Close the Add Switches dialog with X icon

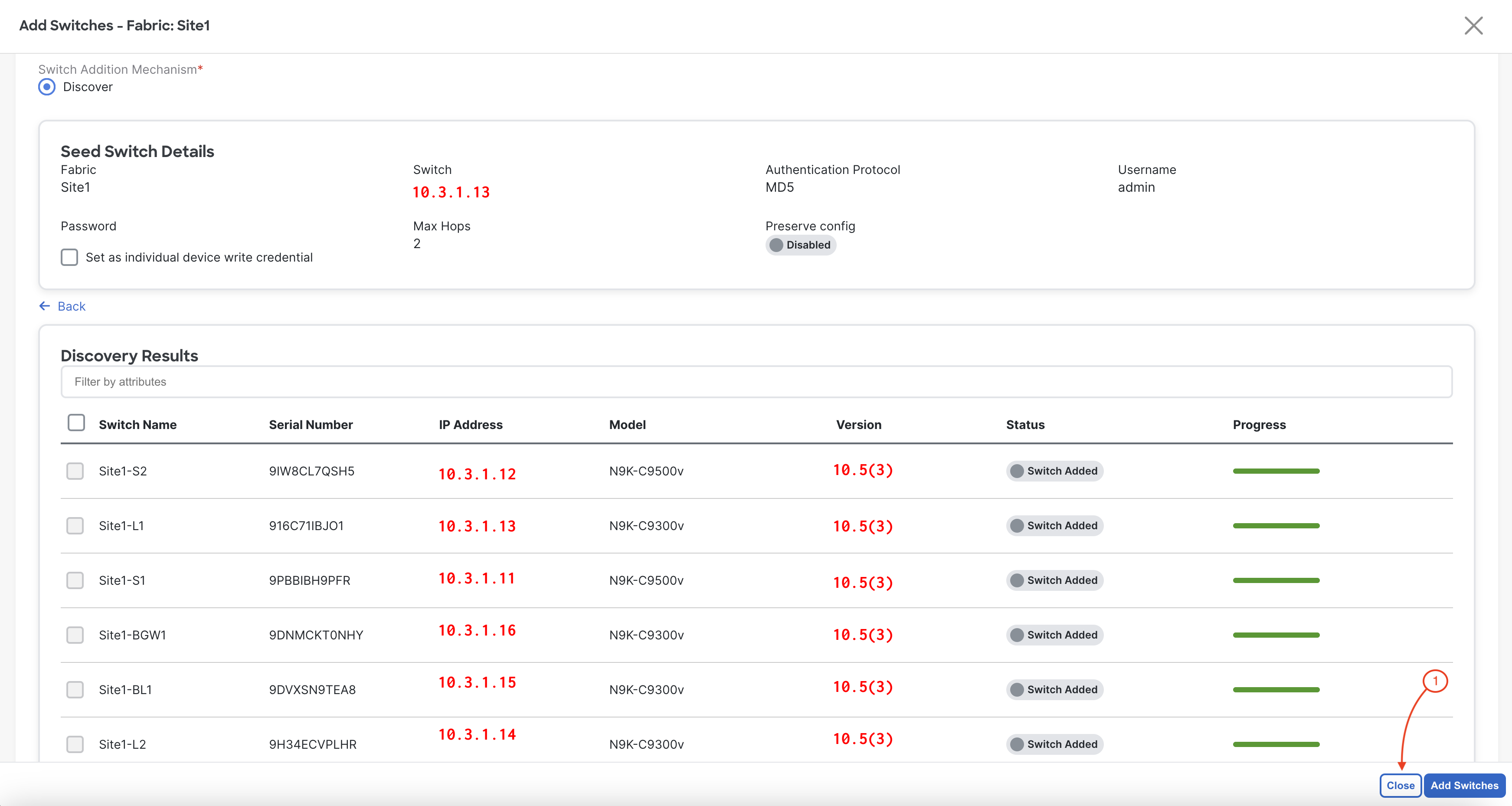1473,26
